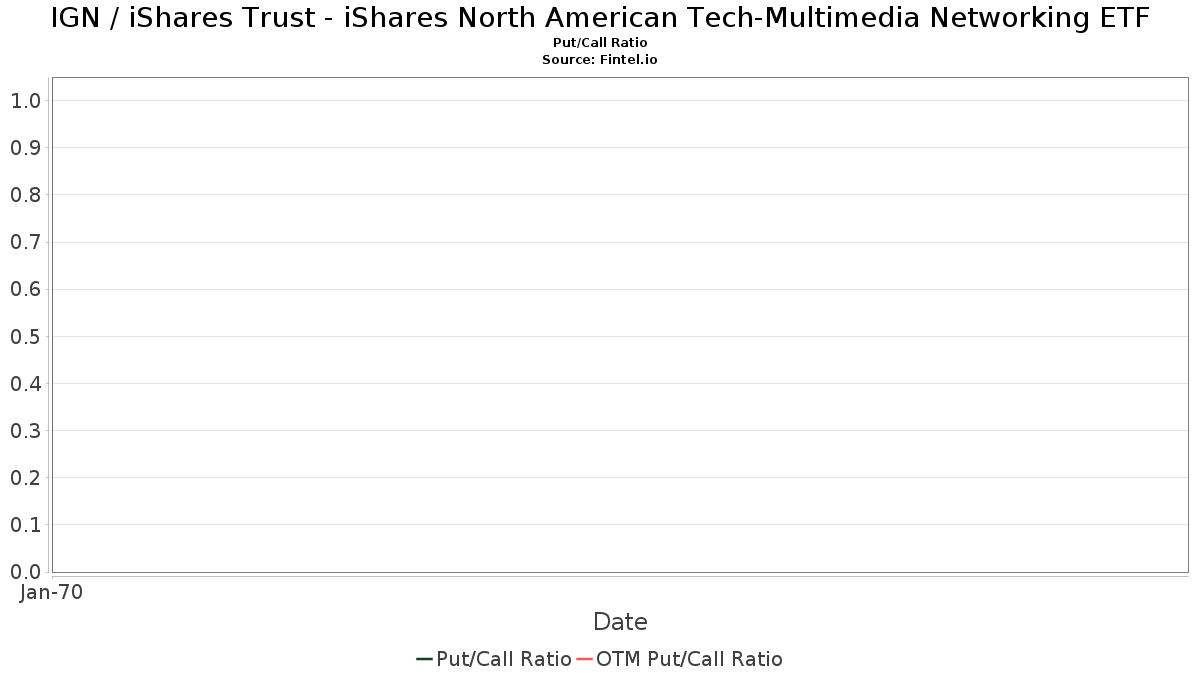Viewport: 1200px width, 675px height.
Task: Click the red OTM legend line swatch
Action: 585,659
